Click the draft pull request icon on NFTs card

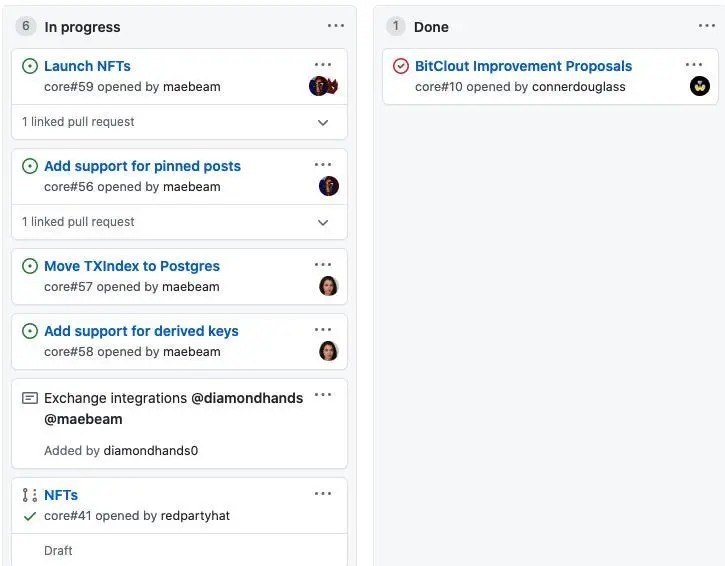point(30,495)
